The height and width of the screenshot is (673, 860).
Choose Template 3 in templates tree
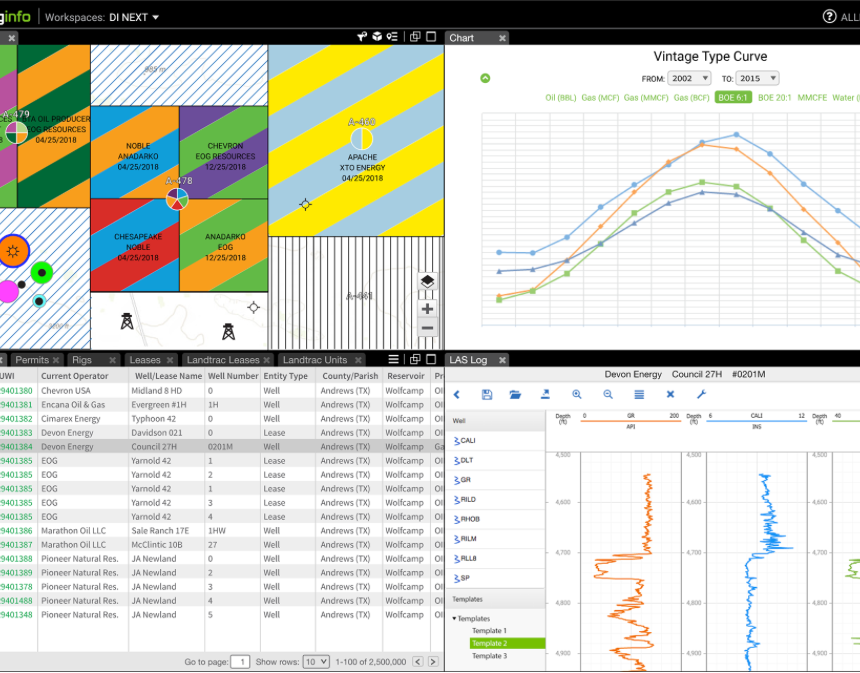(489, 656)
